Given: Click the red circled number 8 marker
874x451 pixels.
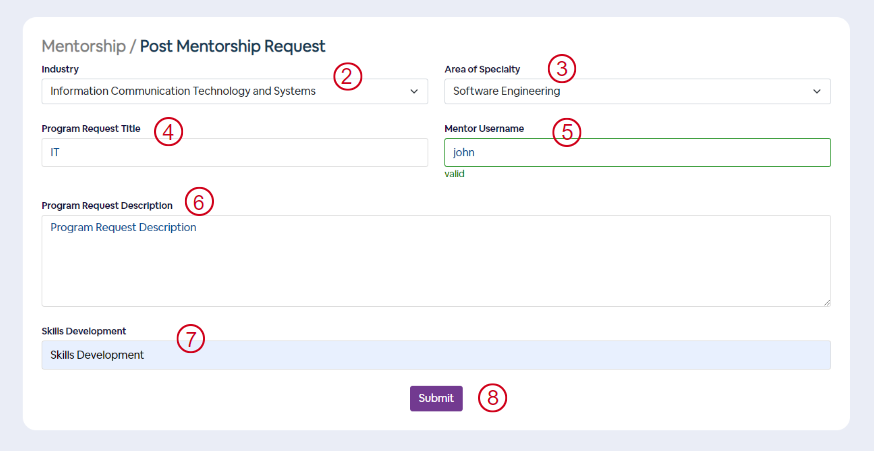Looking at the screenshot, I should (493, 399).
